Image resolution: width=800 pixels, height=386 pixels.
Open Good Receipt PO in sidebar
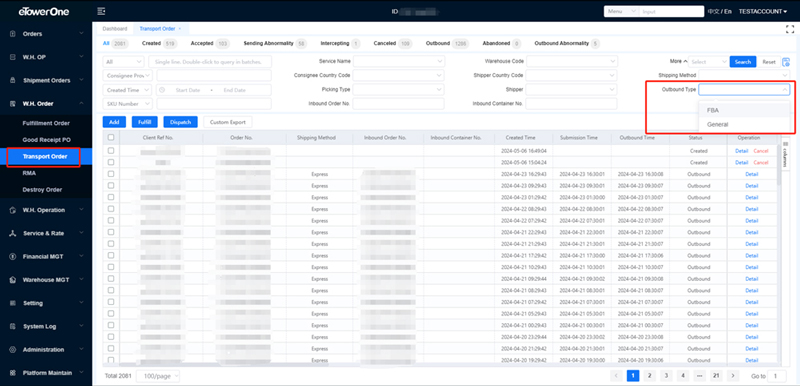(x=46, y=140)
